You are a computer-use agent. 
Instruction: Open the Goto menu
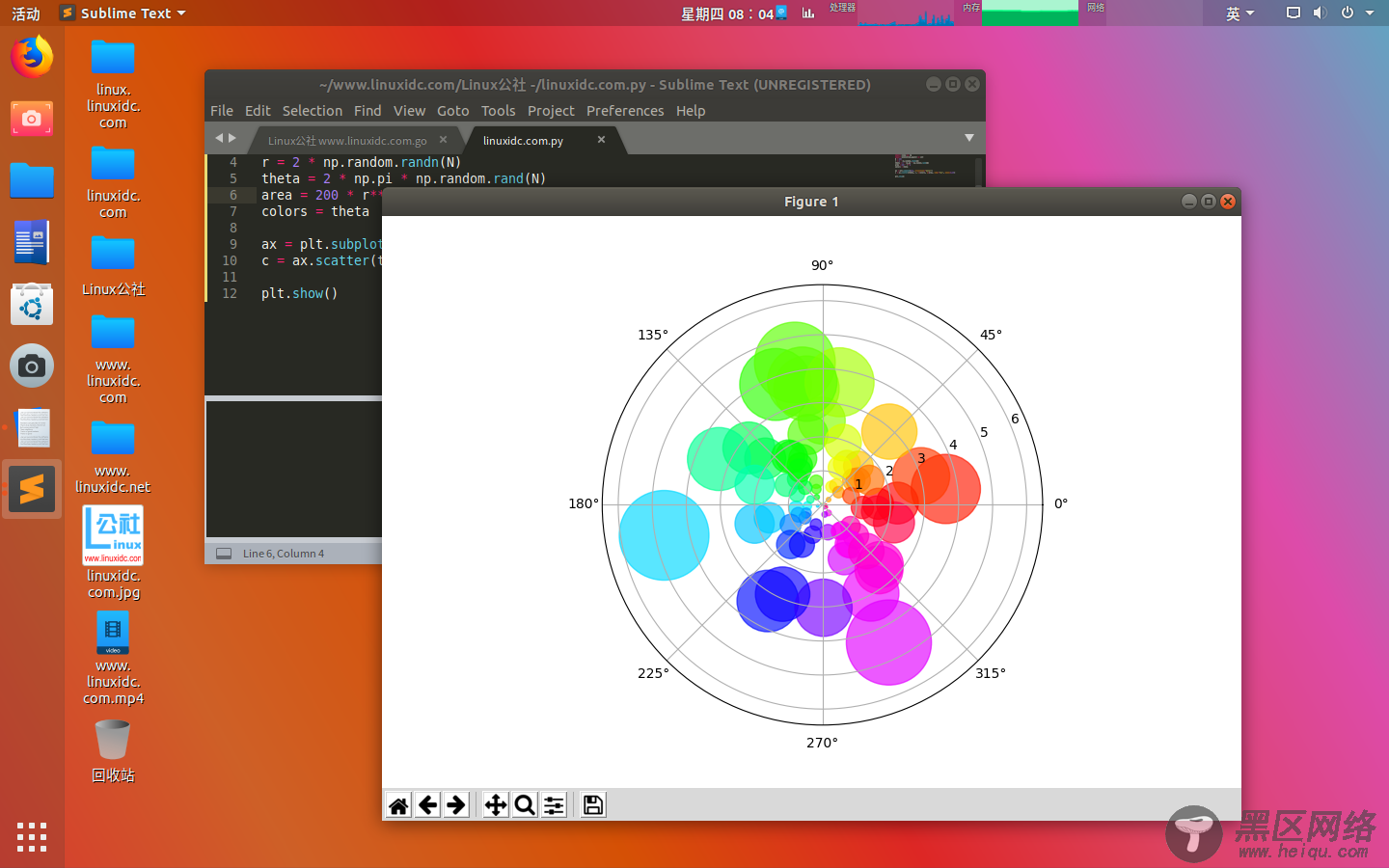pyautogui.click(x=452, y=111)
